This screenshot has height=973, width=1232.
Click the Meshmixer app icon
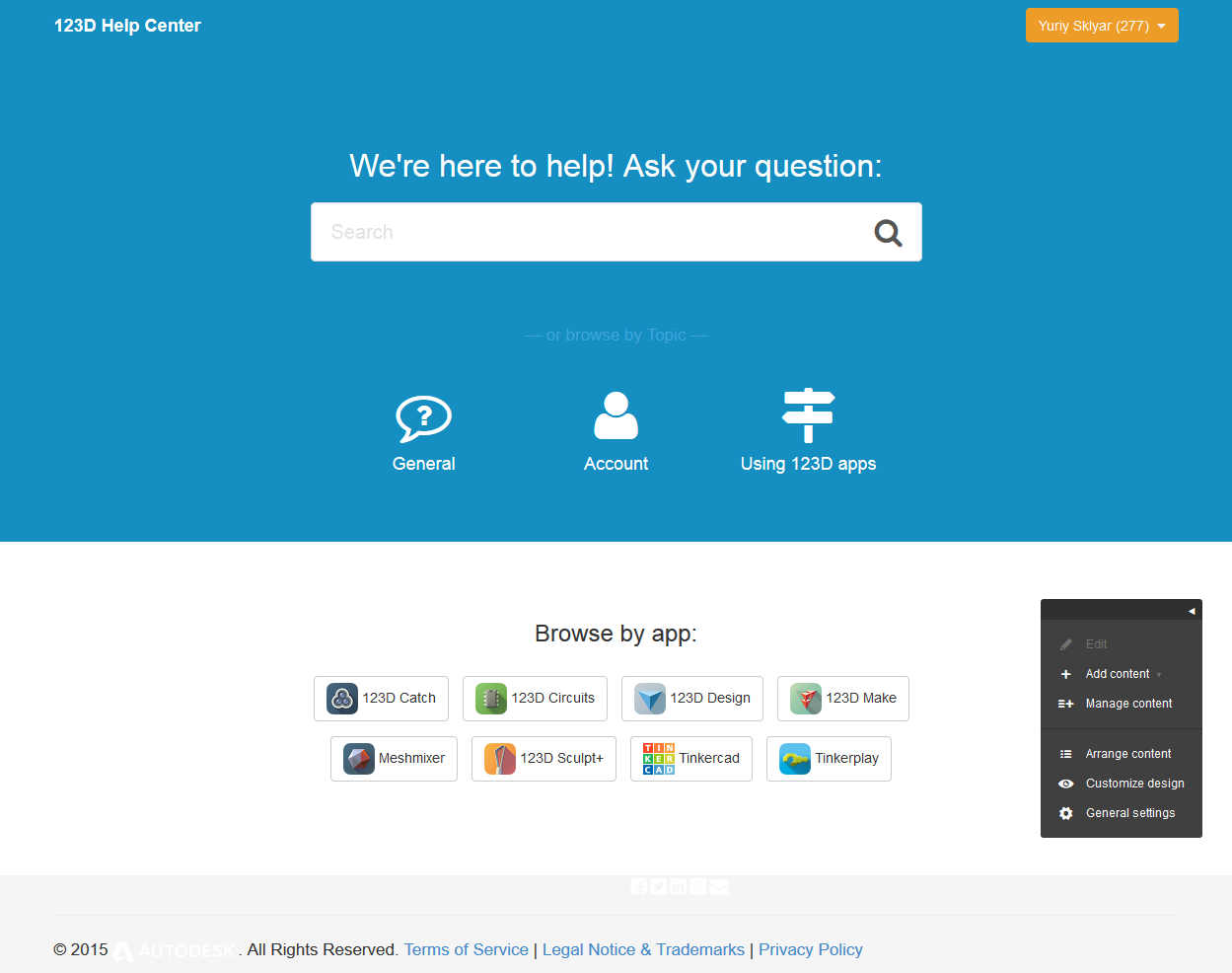[x=359, y=759]
